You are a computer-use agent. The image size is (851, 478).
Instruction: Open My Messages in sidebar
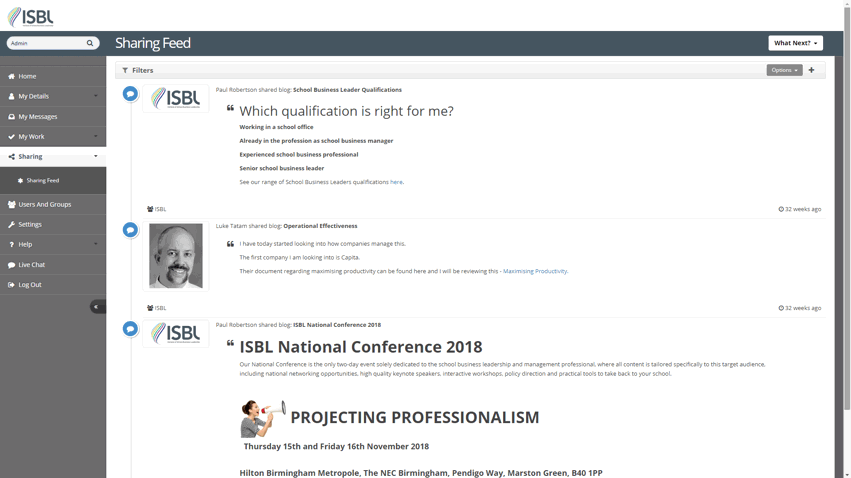[x=53, y=116]
